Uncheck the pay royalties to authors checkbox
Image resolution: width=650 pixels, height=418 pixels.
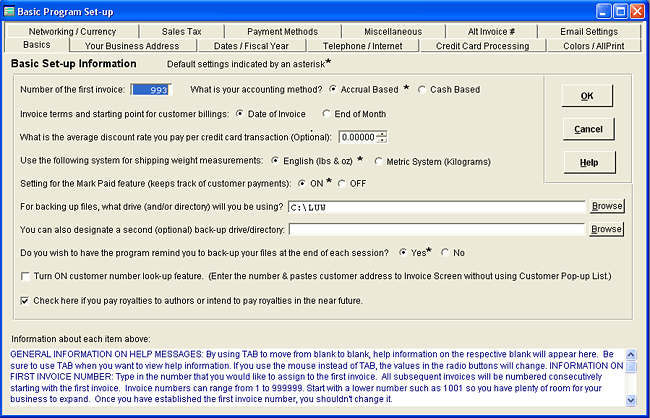pos(26,300)
